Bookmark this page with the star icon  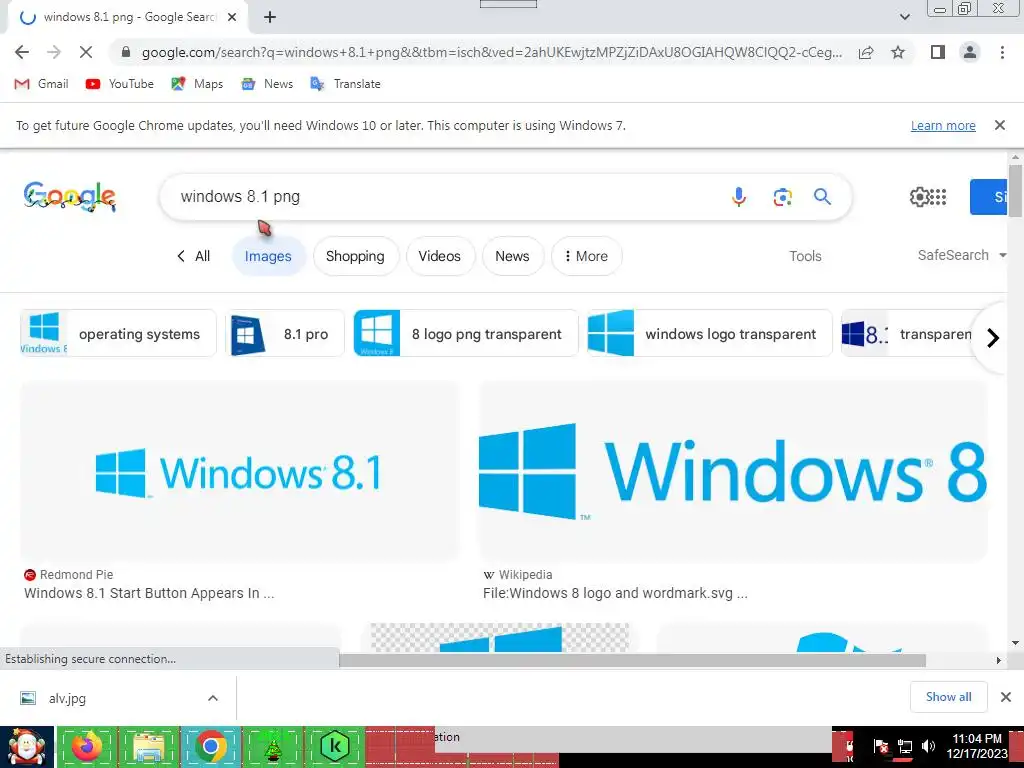tap(898, 52)
